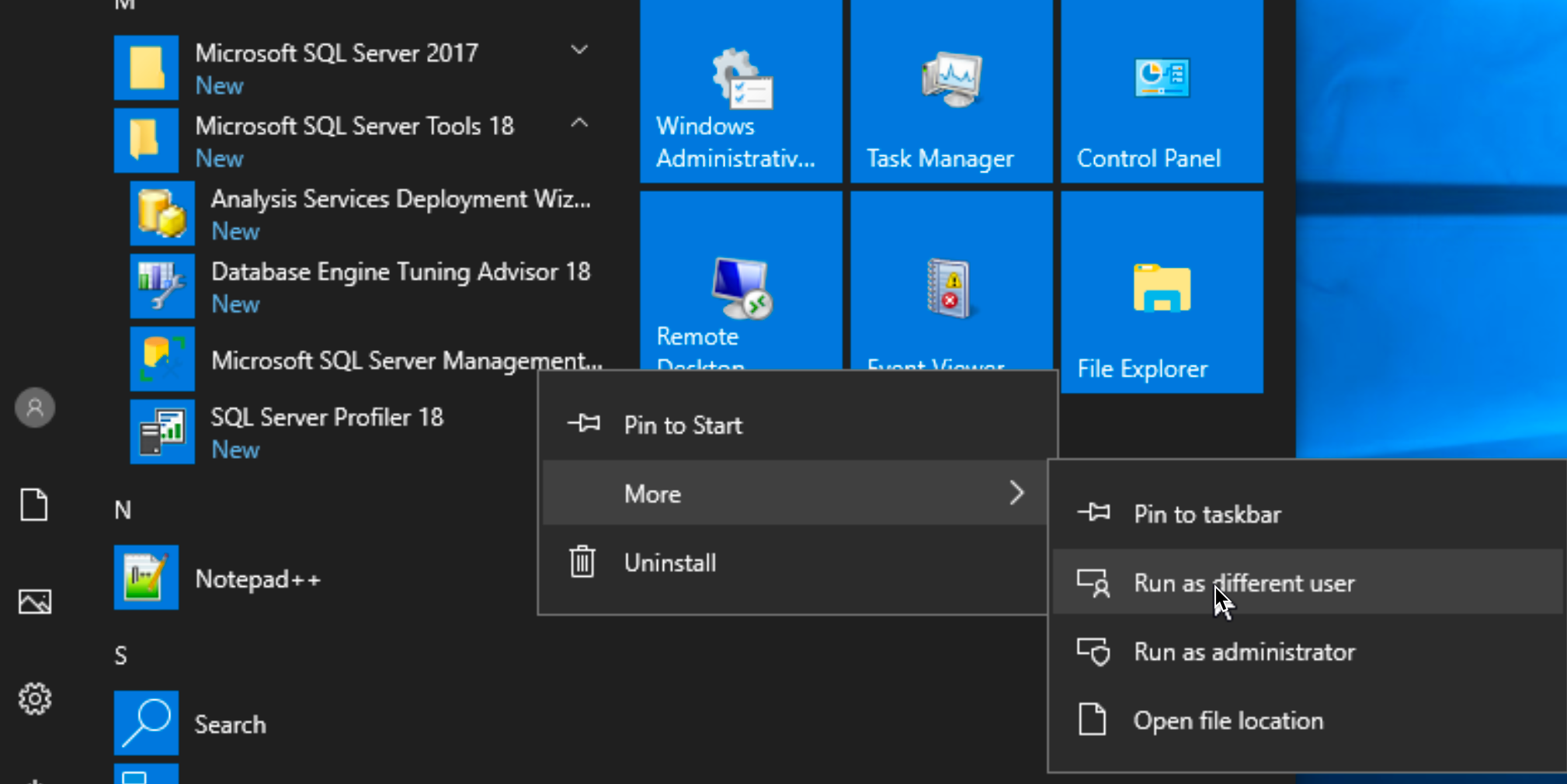The height and width of the screenshot is (784, 1567).
Task: Click Analysis Services Deployment Wiz... label
Action: pyautogui.click(x=401, y=199)
